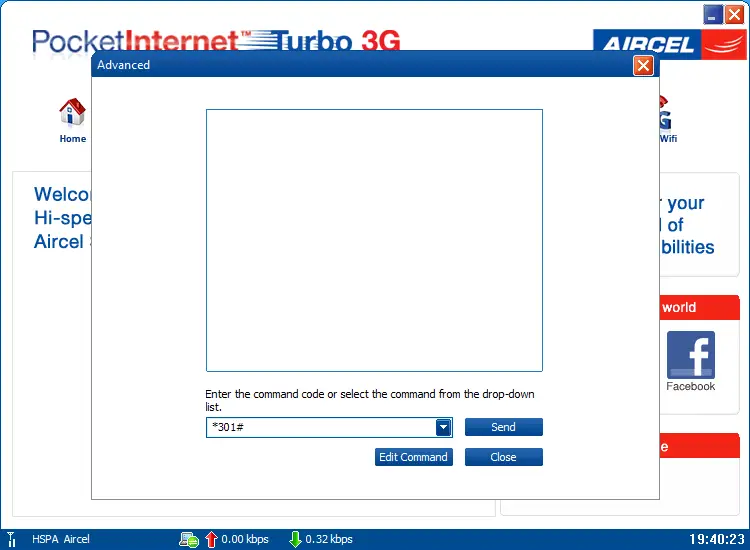The image size is (750, 550).
Task: Click the red 'world' panel header
Action: point(700,308)
